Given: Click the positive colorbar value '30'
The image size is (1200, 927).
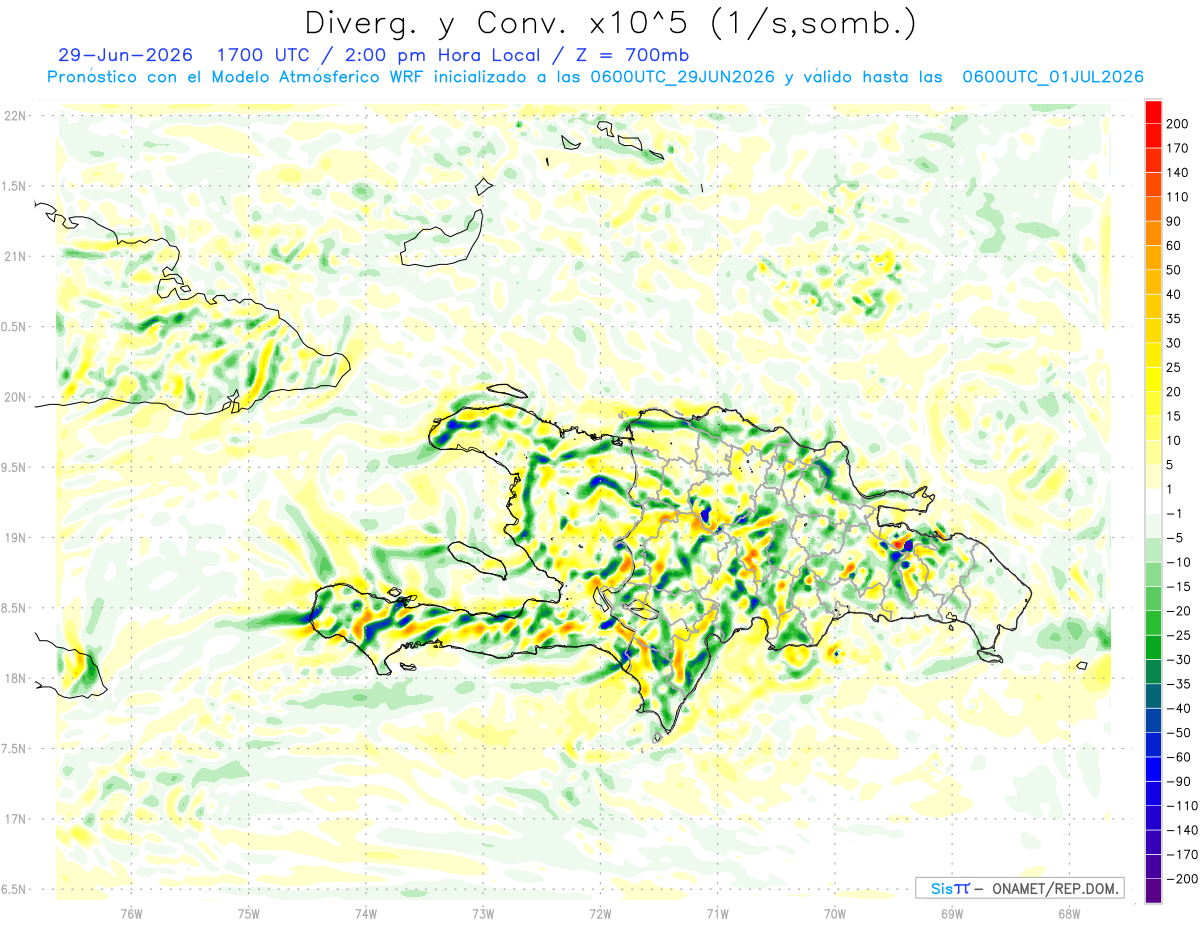Looking at the screenshot, I should [x=1175, y=344].
